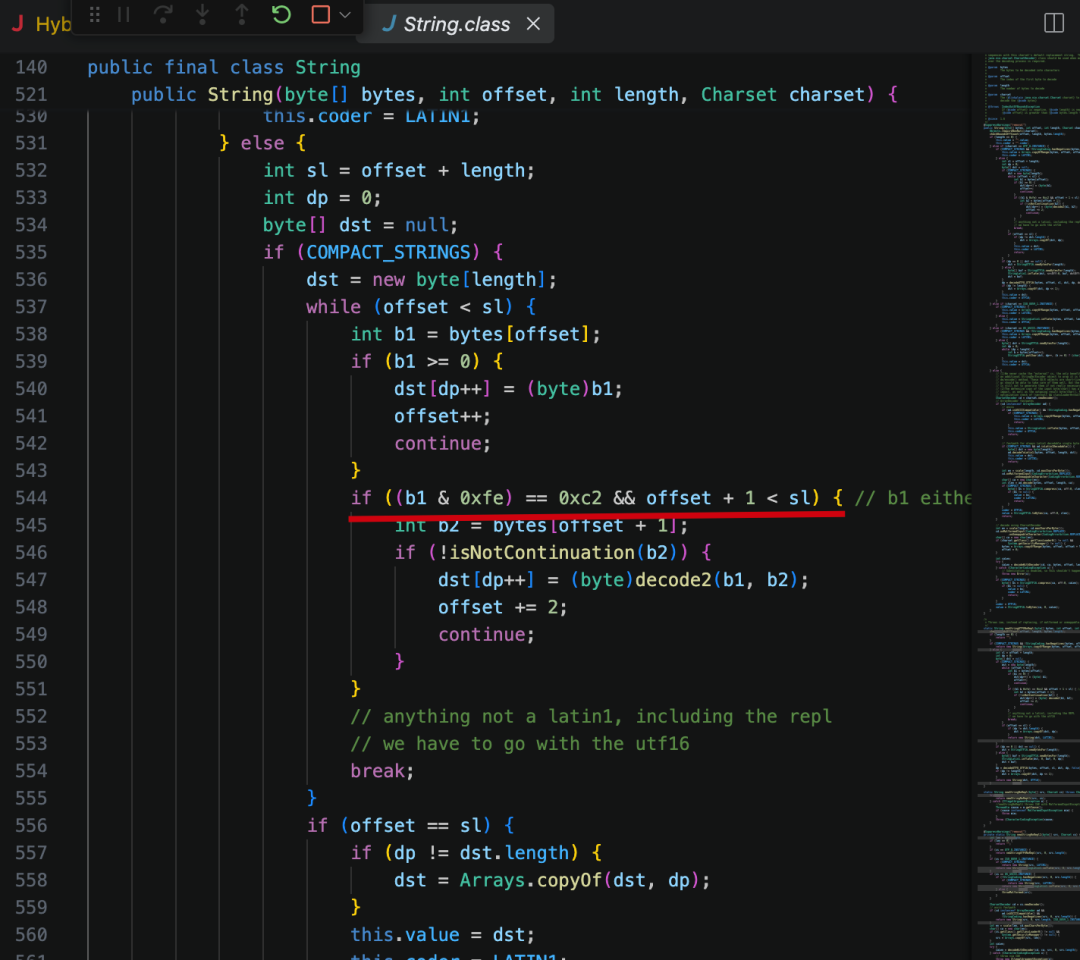
Task: Switch to the partially hidden Hyb tab
Action: [x=41, y=24]
